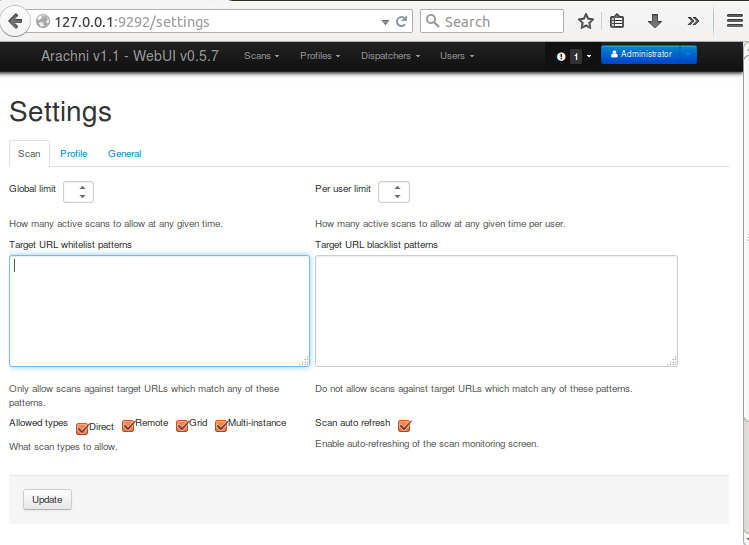This screenshot has width=749, height=545.
Task: Show more toolbar tools chevron
Action: coord(693,21)
